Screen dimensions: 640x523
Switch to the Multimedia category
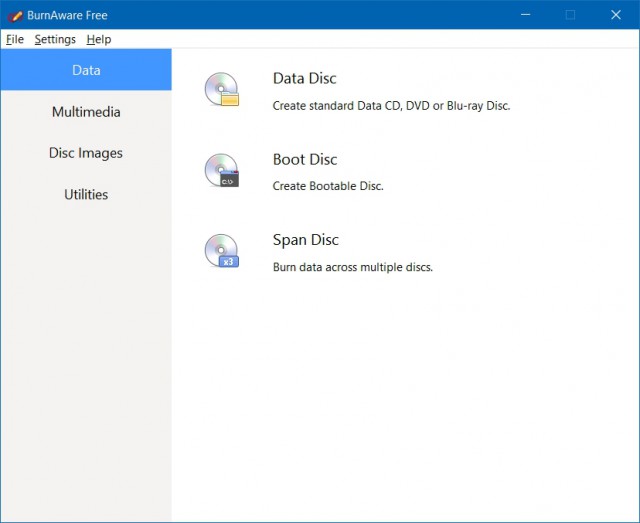coord(86,111)
